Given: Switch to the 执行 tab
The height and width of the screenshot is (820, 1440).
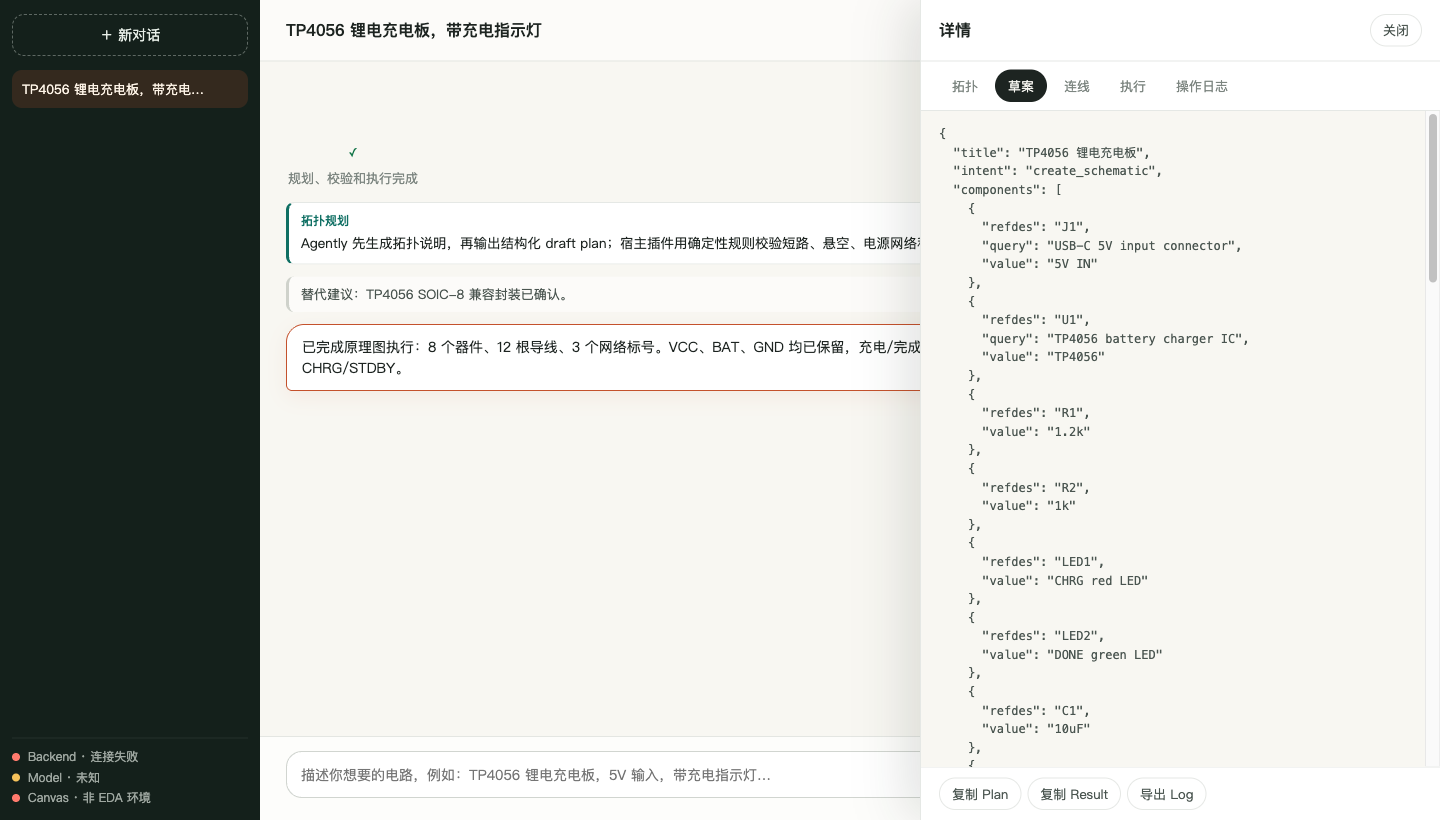Looking at the screenshot, I should [1133, 86].
